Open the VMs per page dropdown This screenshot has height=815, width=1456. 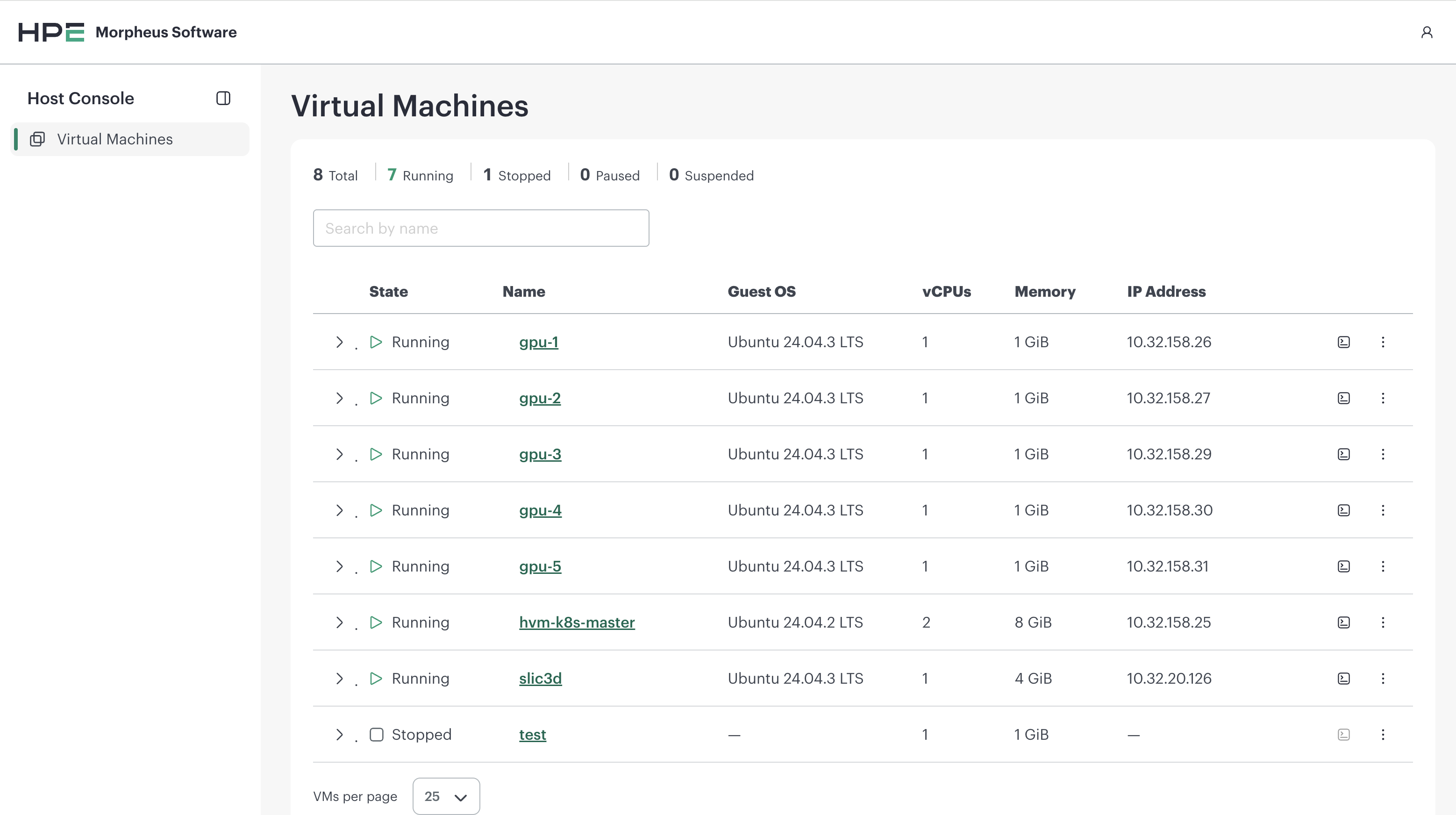pos(446,796)
